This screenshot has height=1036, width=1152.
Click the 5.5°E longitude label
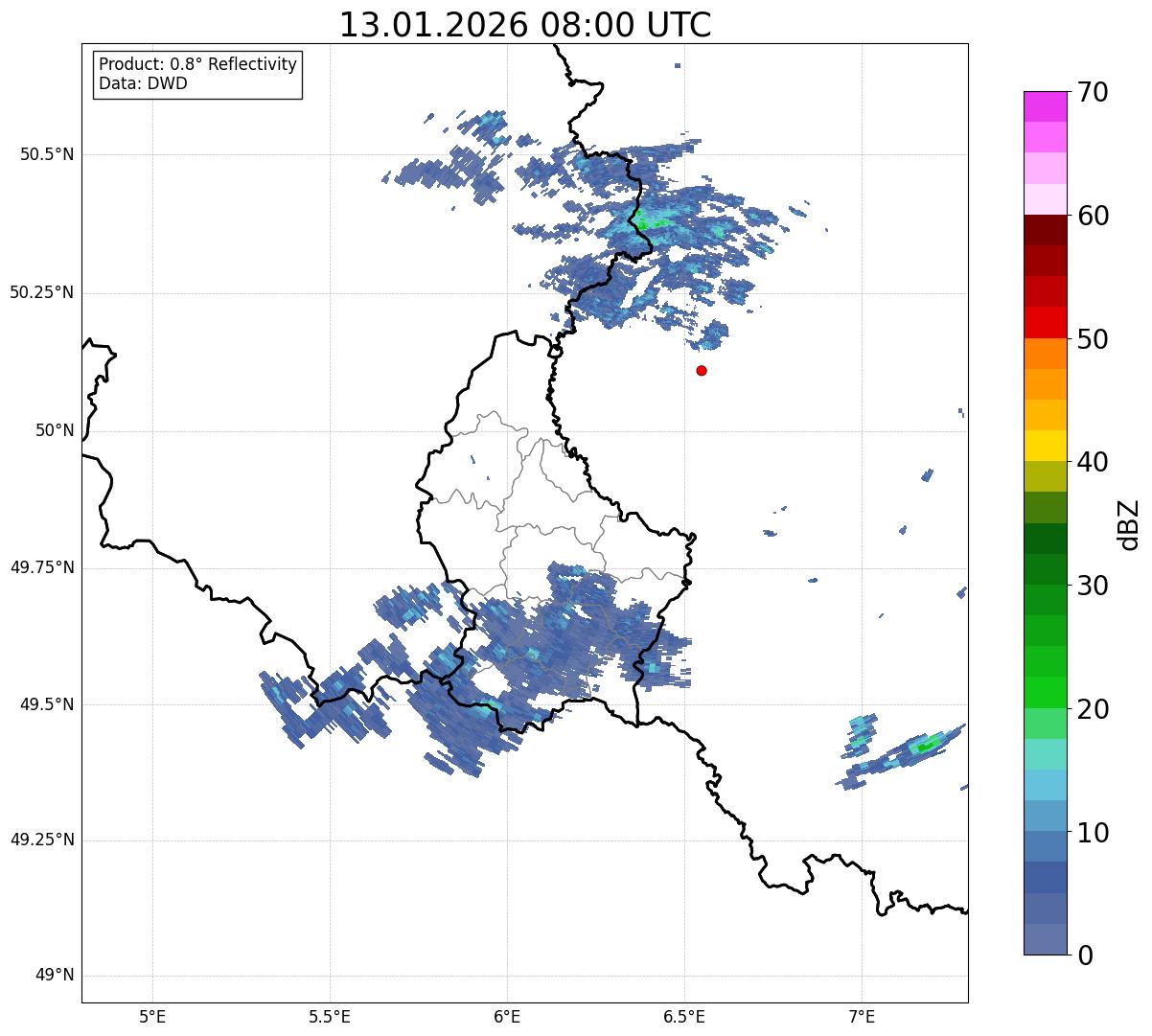tap(330, 1017)
